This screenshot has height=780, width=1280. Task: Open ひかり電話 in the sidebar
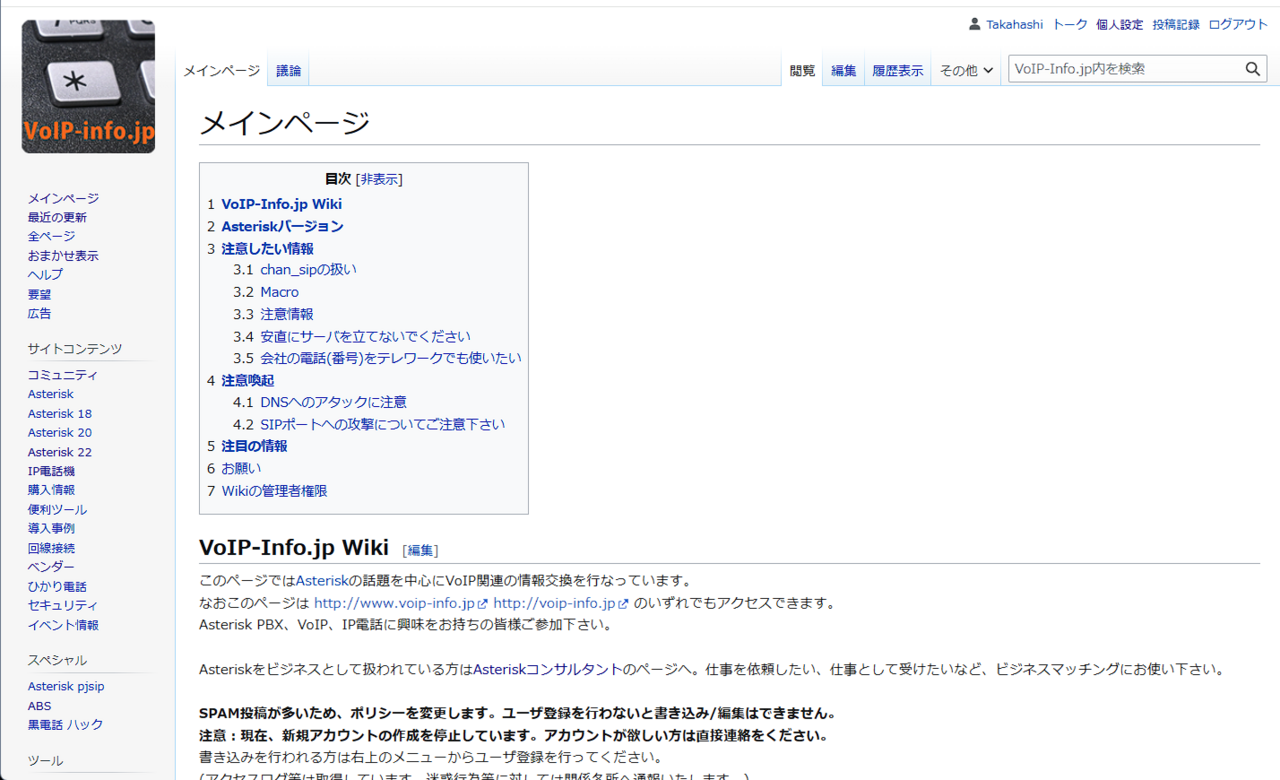tap(57, 586)
